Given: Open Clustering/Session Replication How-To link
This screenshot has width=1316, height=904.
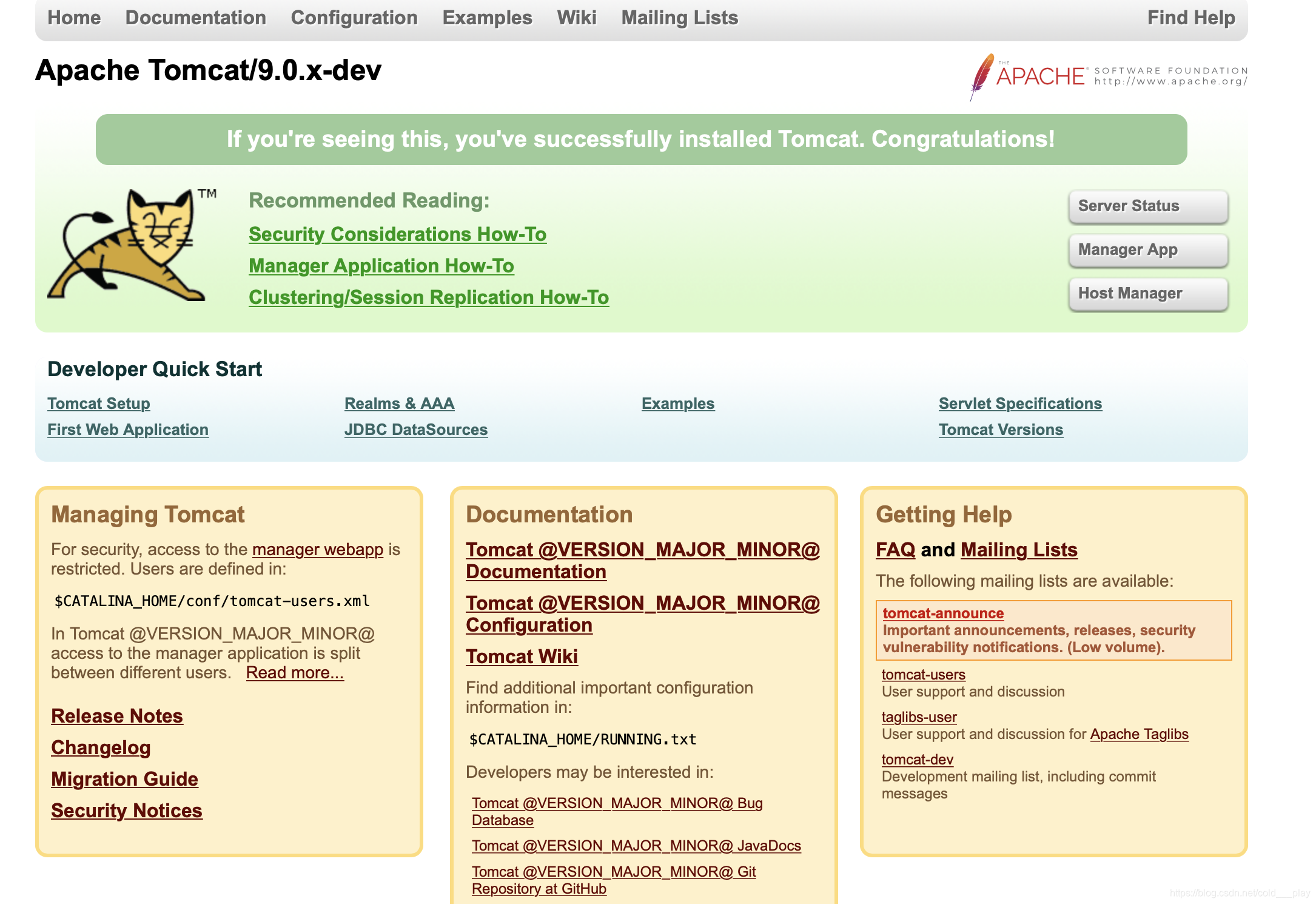Looking at the screenshot, I should (x=429, y=297).
